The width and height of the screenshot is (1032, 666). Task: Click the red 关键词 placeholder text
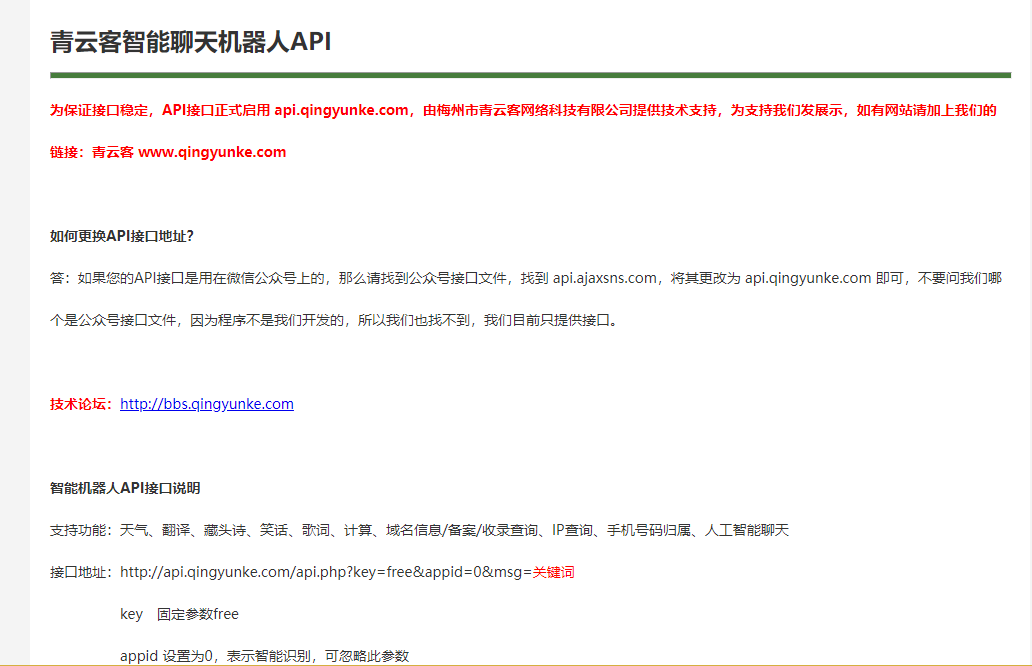tap(554, 573)
